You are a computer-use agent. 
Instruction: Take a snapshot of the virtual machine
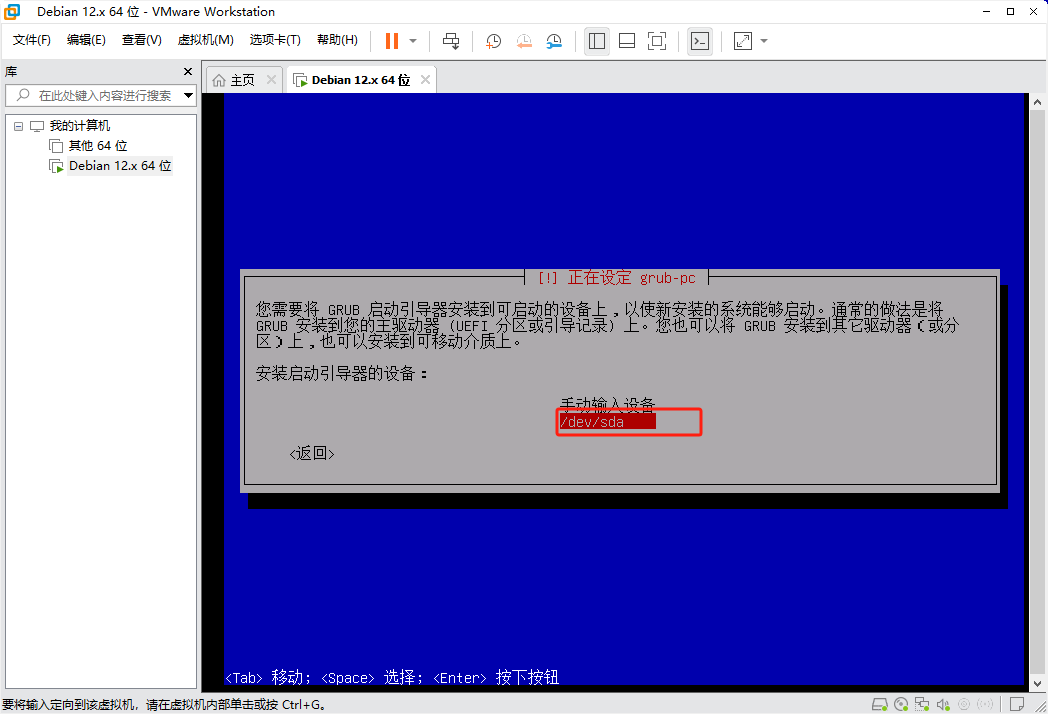pos(494,41)
